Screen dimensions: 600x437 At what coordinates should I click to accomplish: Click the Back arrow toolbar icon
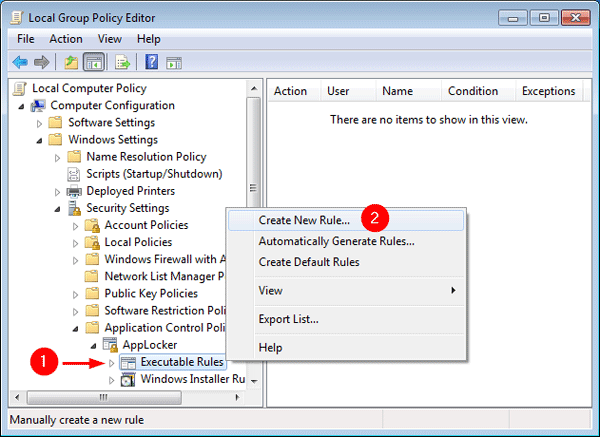point(20,61)
